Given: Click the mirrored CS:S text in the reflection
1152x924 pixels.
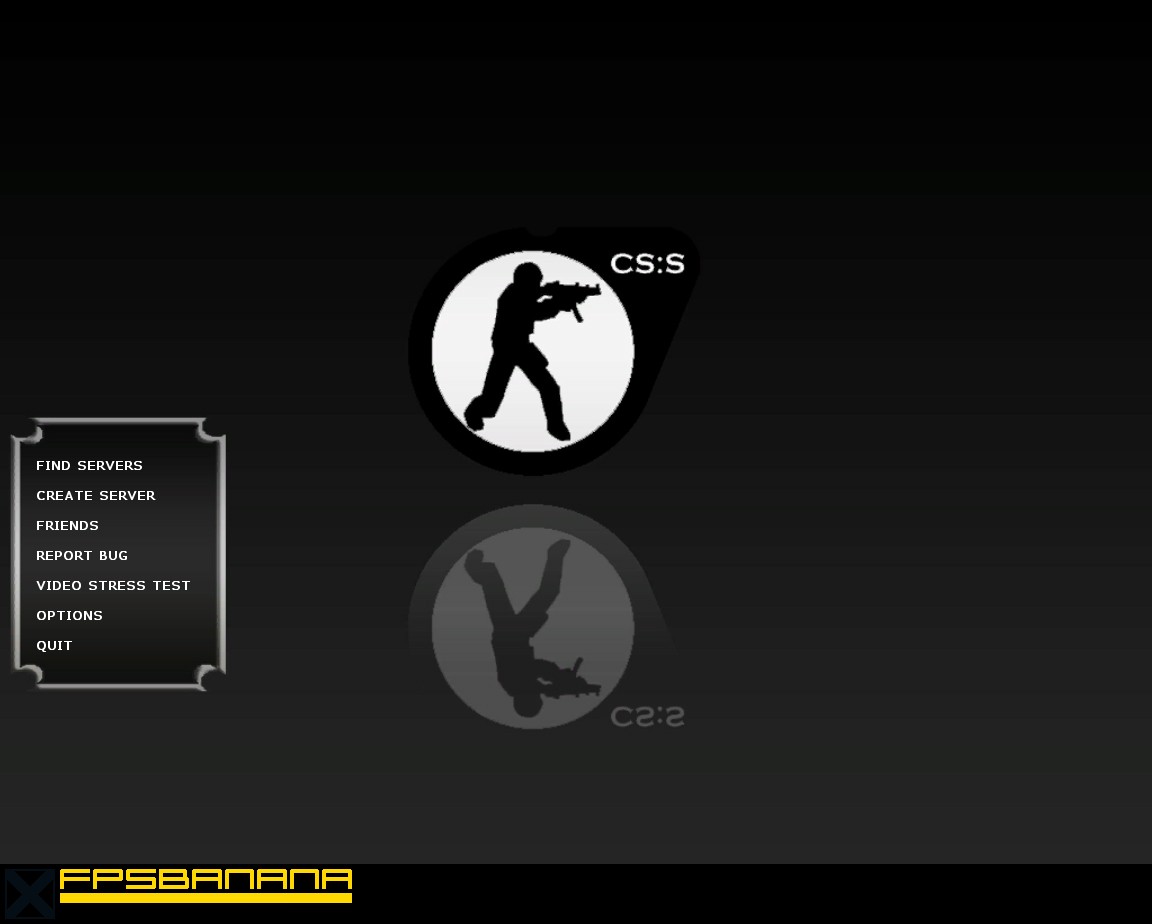Looking at the screenshot, I should (x=646, y=716).
